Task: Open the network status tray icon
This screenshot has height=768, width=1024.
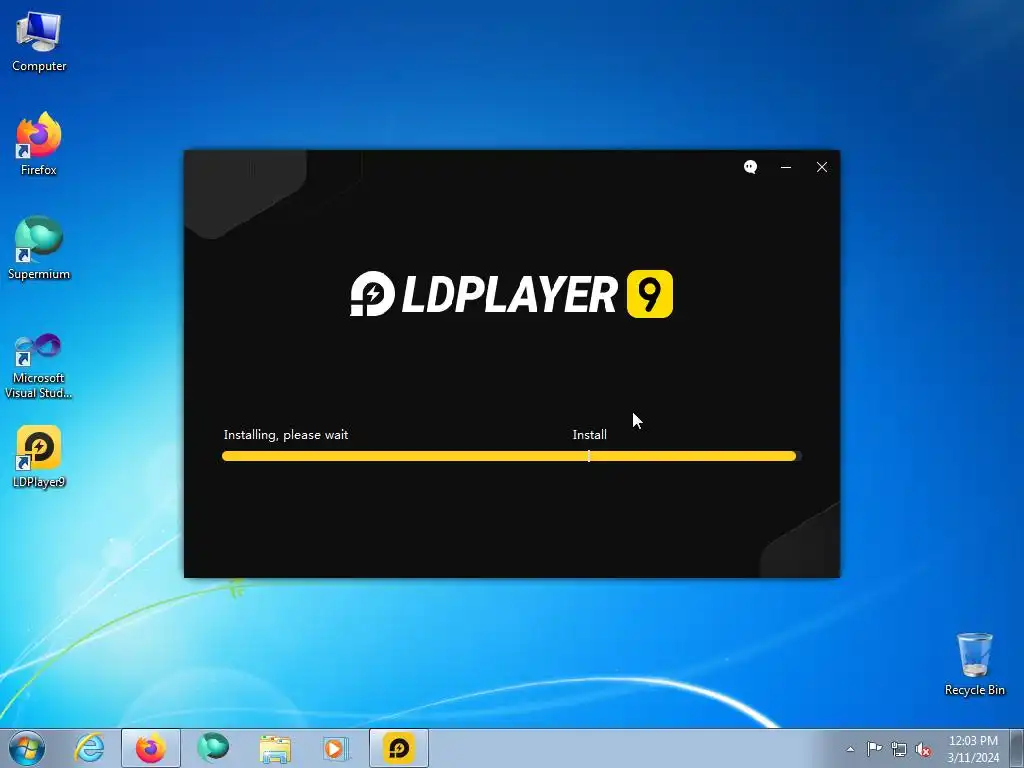Action: point(899,749)
